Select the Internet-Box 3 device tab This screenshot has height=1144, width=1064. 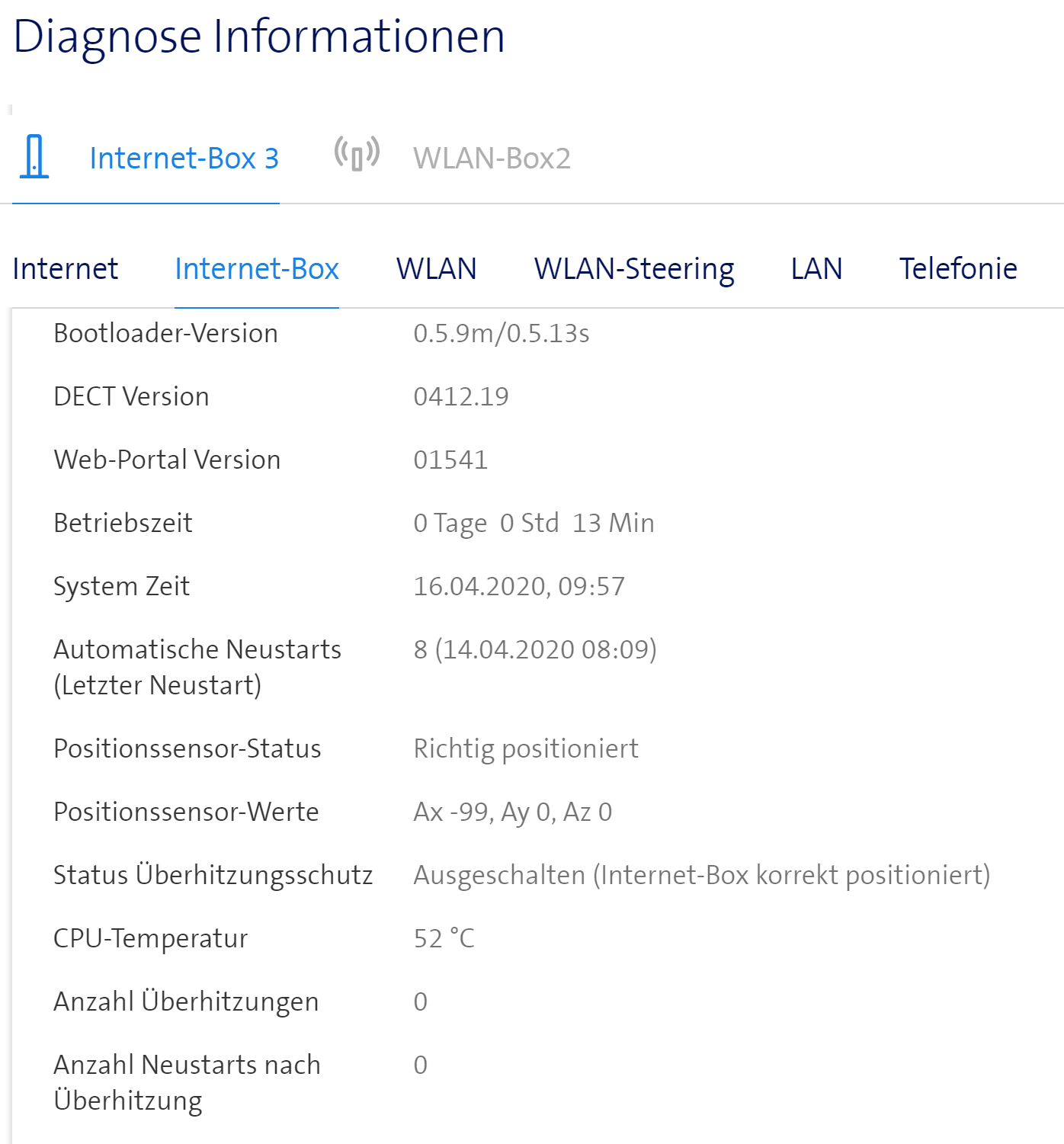click(x=184, y=158)
